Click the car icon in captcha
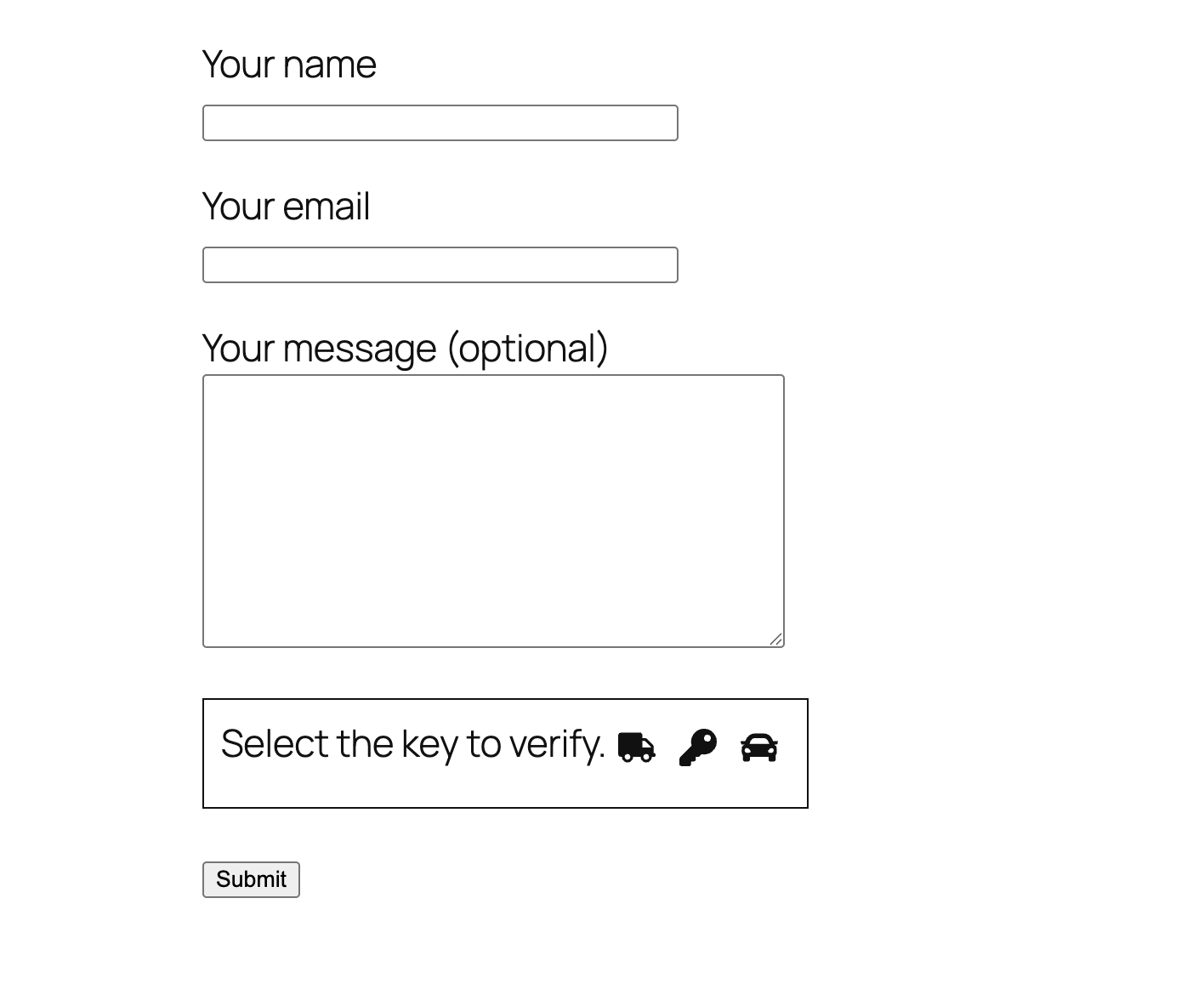This screenshot has width=1204, height=989. (x=759, y=747)
